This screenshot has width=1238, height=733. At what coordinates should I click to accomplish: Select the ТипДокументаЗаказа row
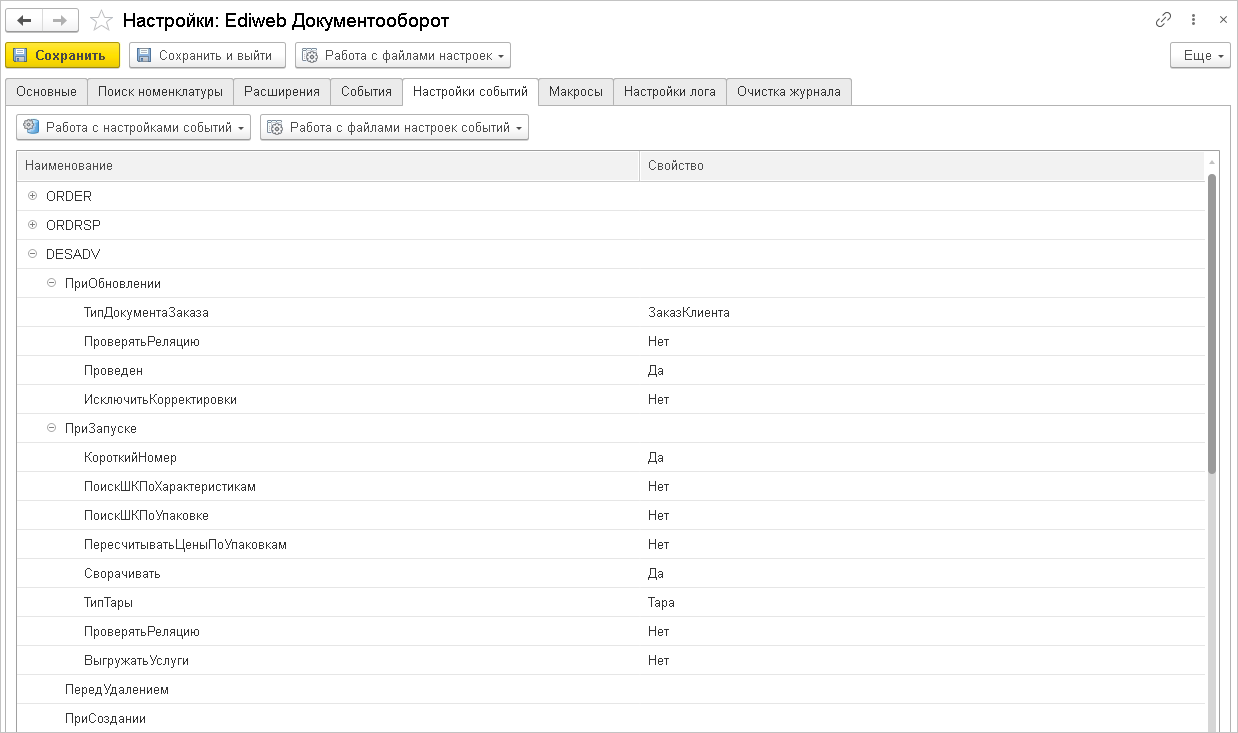146,312
